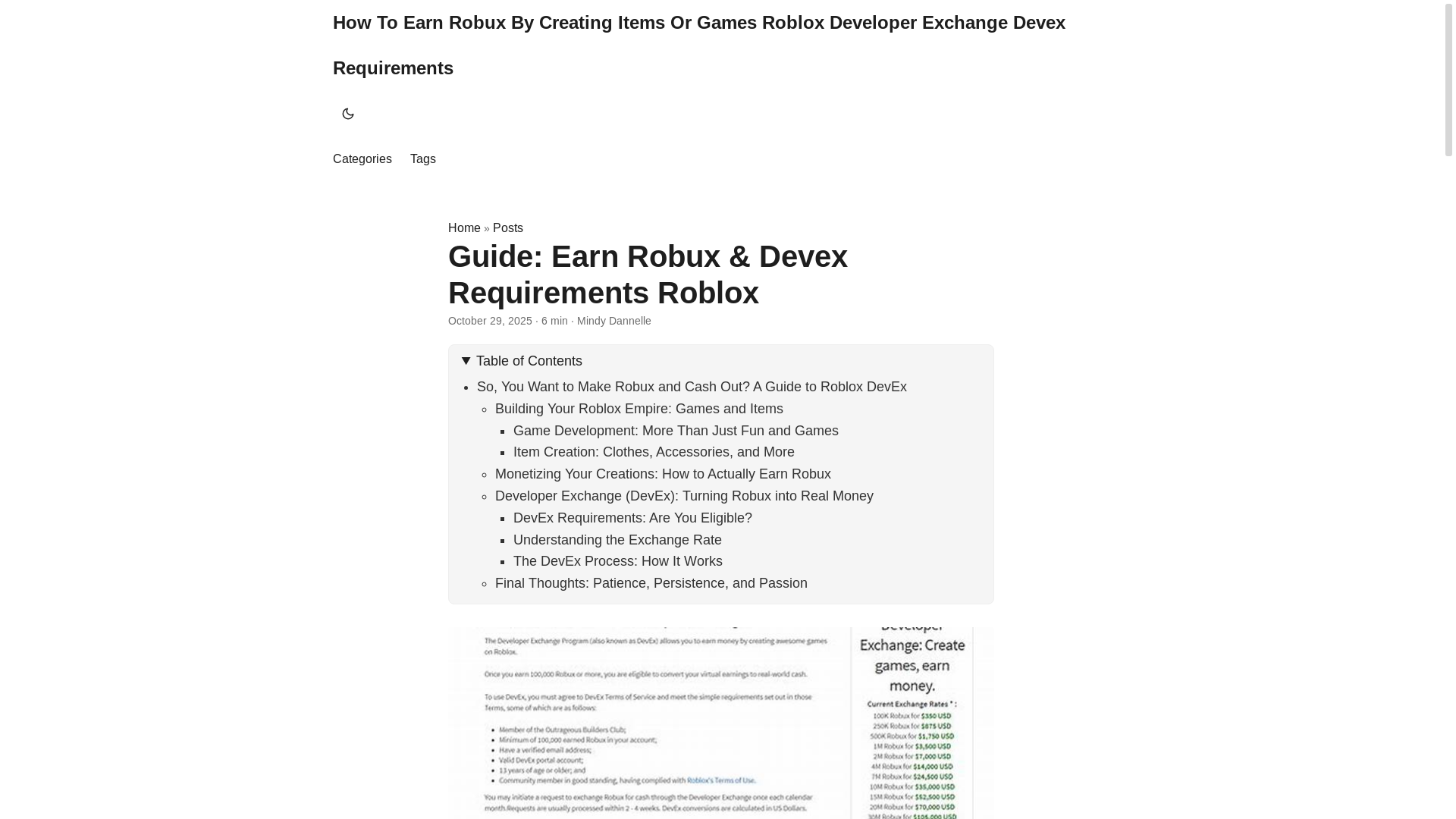
Task: Click the author name Mindy Dannelle
Action: click(613, 321)
